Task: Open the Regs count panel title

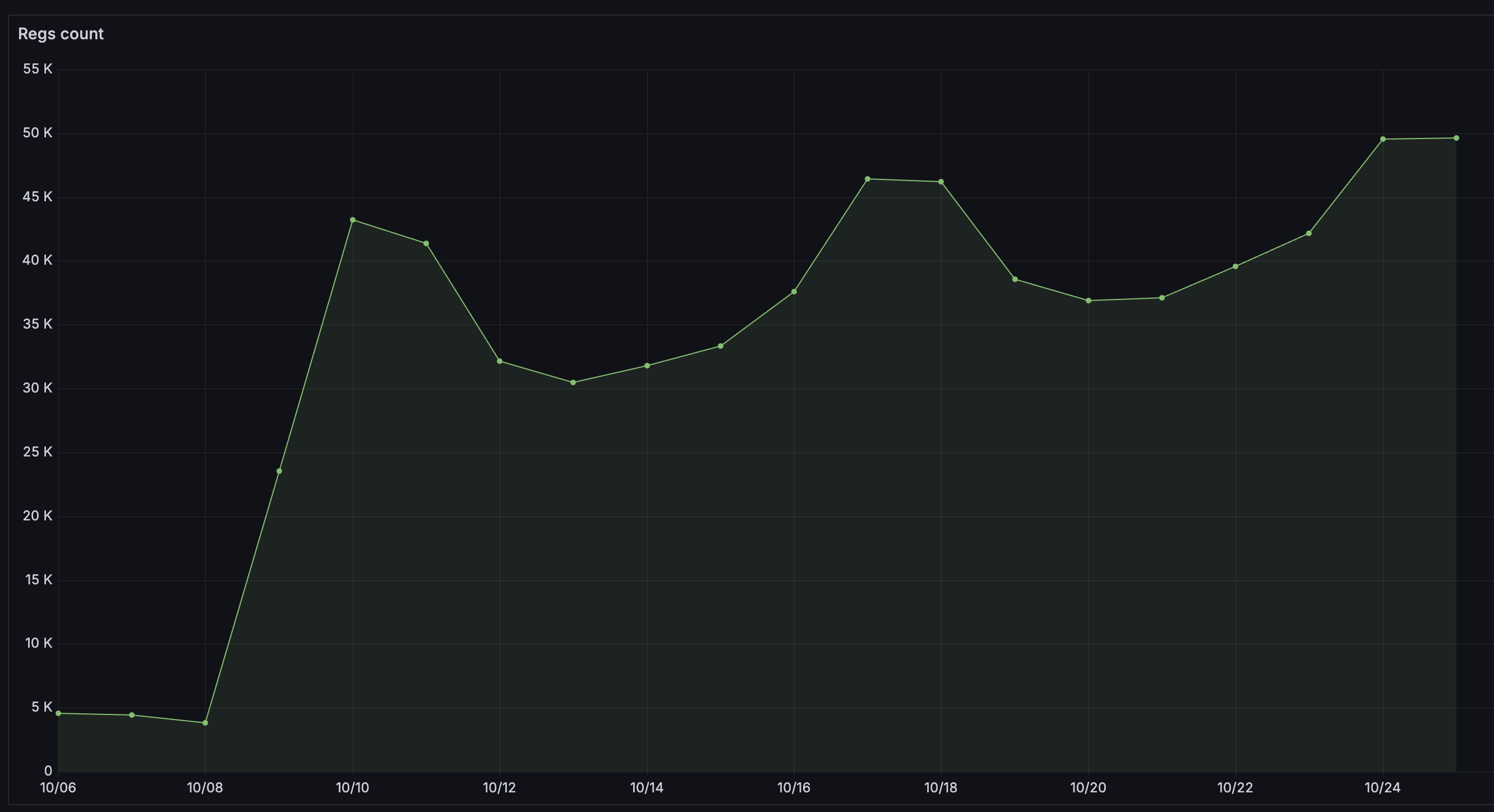Action: click(x=61, y=34)
